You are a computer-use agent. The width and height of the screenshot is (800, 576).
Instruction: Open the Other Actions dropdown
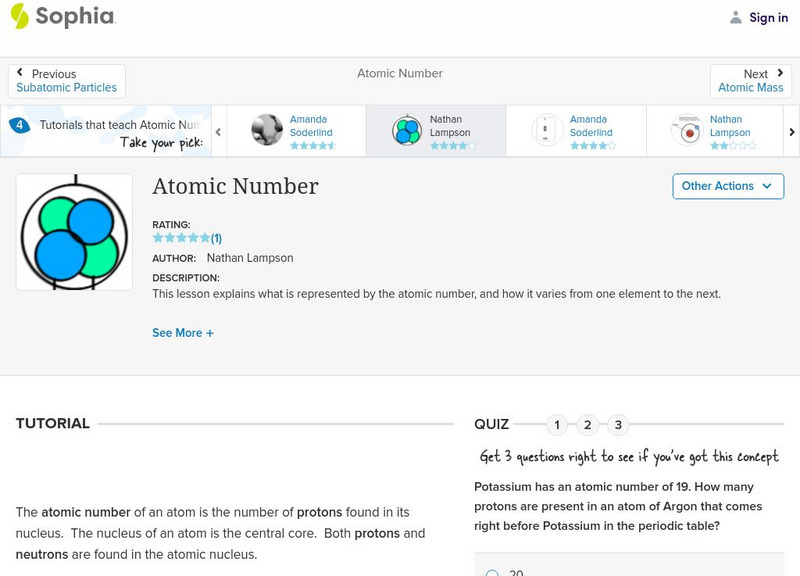[727, 186]
